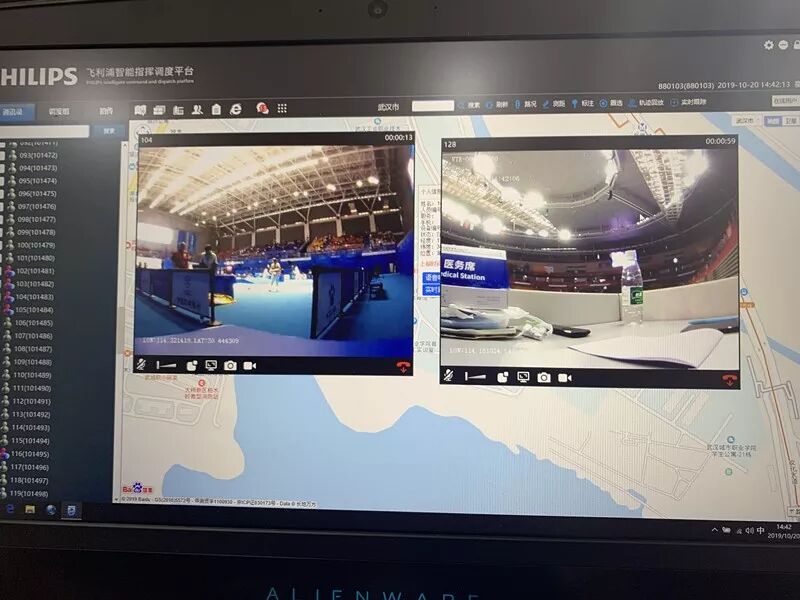
Task: Select contact 116(101495)
Action: (x=30, y=454)
